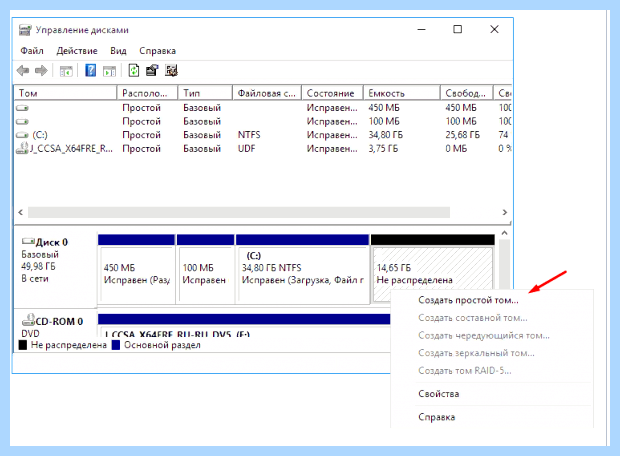Open the Файл menu
Image resolution: width=620 pixels, height=456 pixels.
pyautogui.click(x=32, y=51)
